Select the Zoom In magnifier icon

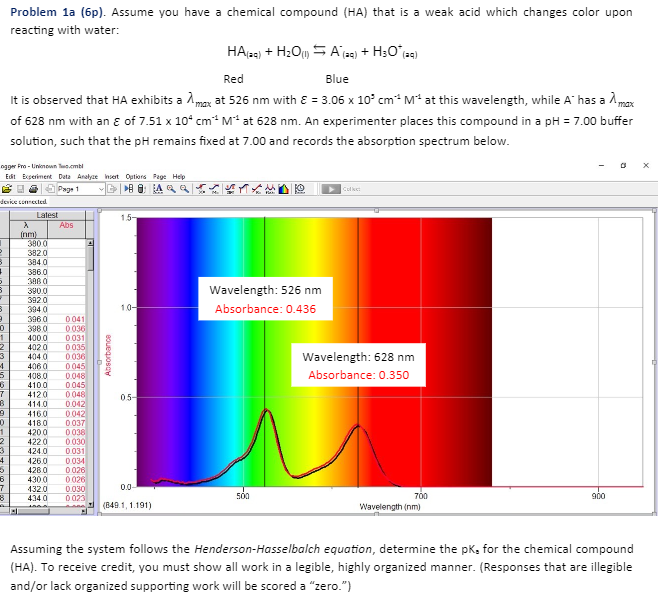click(171, 189)
